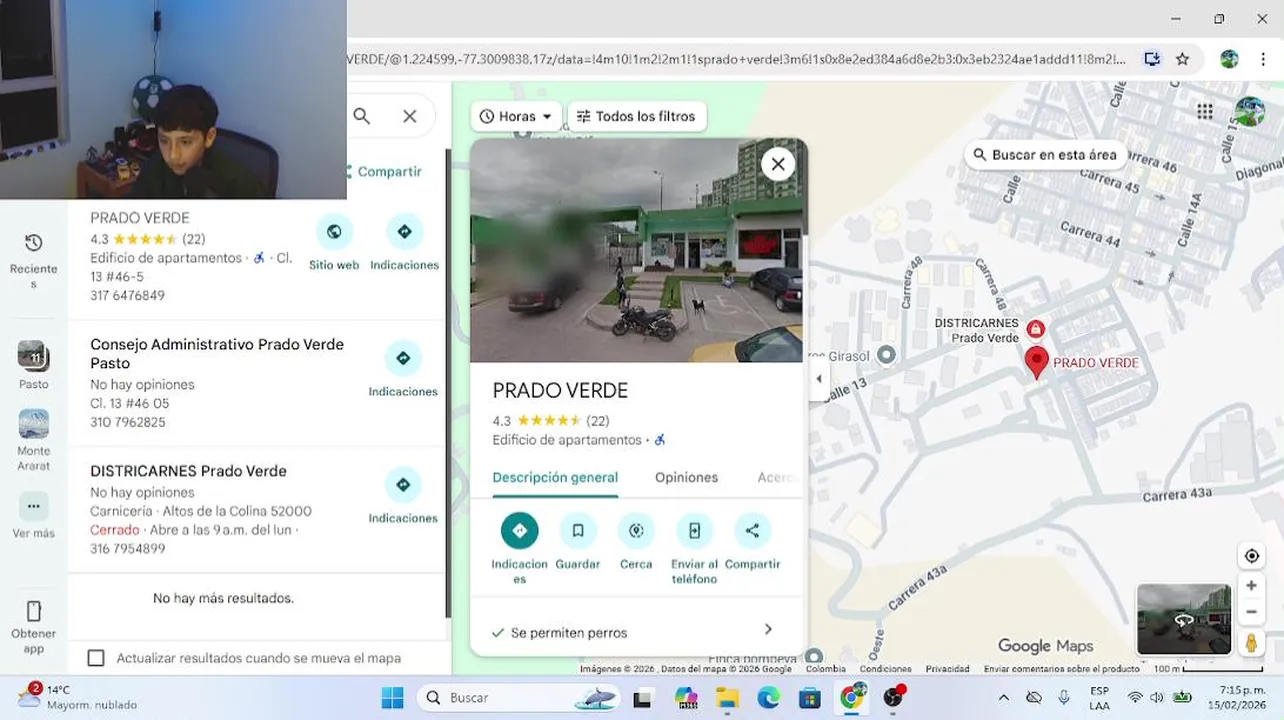The image size is (1284, 720).
Task: Close the PRADO VERDE place card
Action: tap(778, 164)
